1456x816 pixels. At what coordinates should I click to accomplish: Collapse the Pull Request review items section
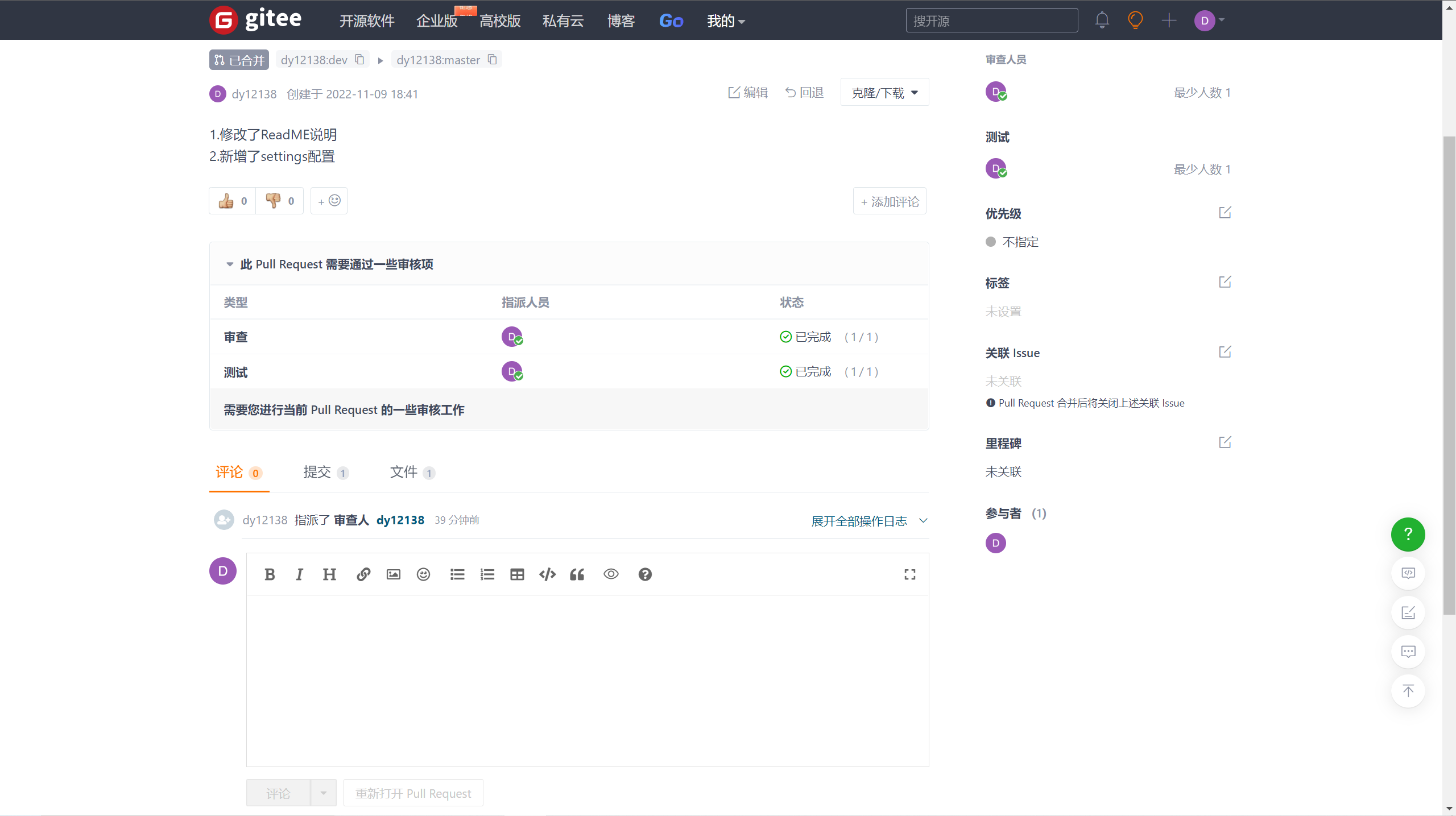point(230,264)
